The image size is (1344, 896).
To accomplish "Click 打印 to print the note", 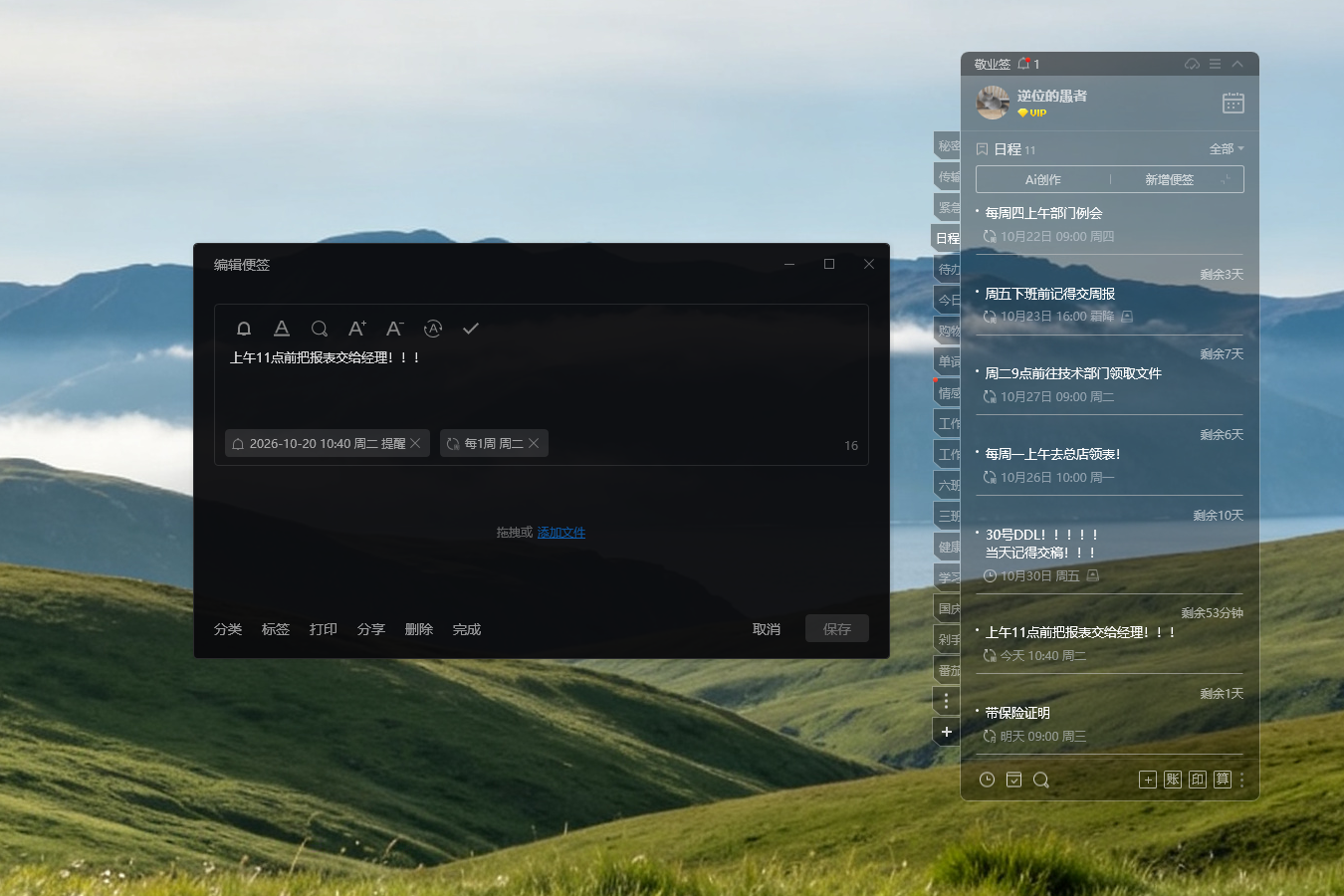I will tap(324, 629).
